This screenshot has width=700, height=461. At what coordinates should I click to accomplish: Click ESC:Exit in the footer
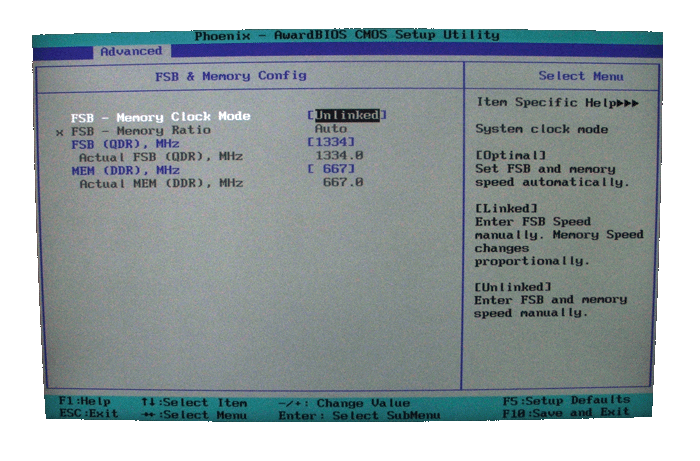coord(89,413)
